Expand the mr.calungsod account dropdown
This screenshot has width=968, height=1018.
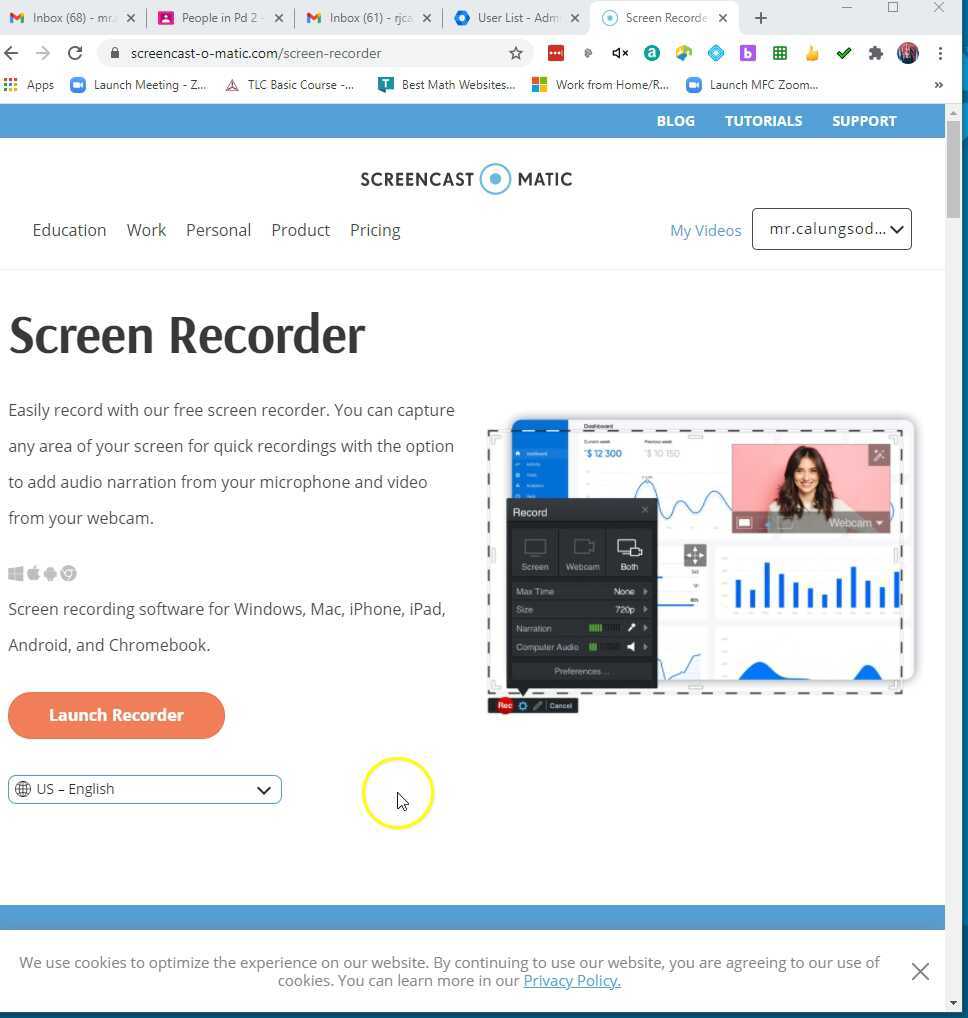coord(832,229)
